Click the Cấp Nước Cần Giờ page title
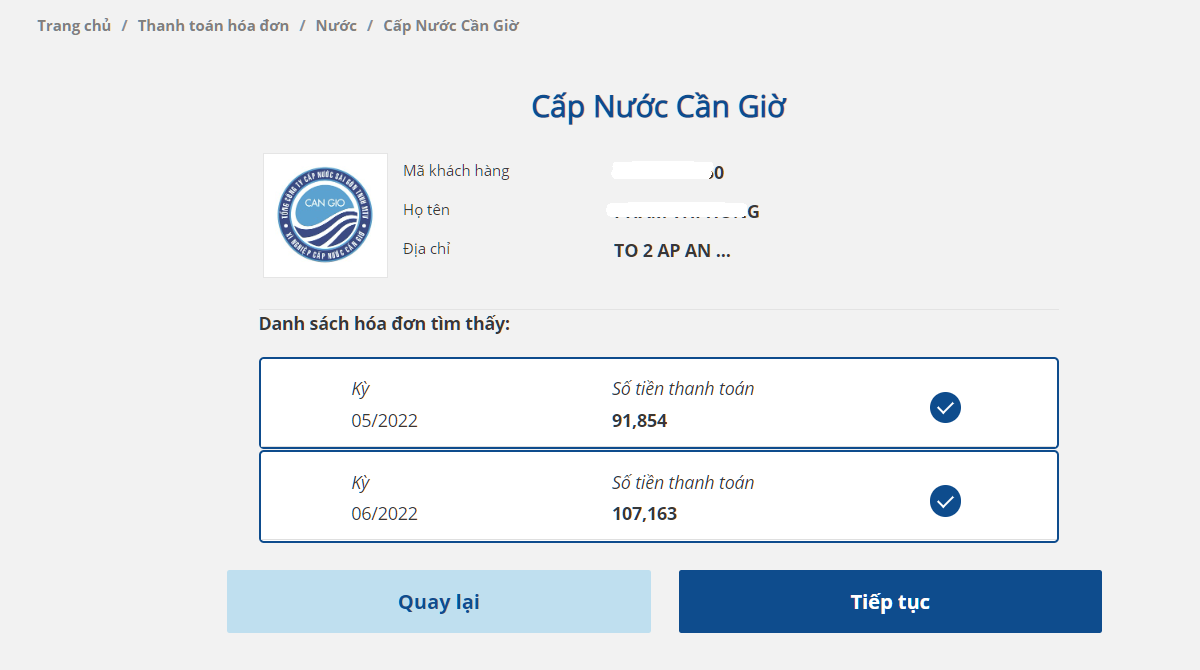1200x670 pixels. tap(659, 107)
